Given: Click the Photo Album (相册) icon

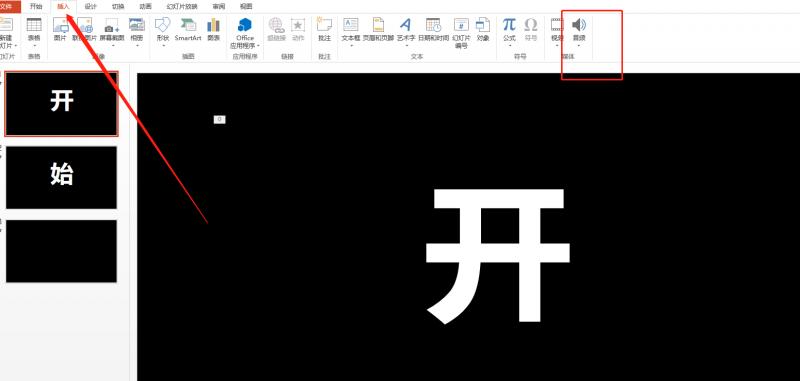Looking at the screenshot, I should [137, 25].
